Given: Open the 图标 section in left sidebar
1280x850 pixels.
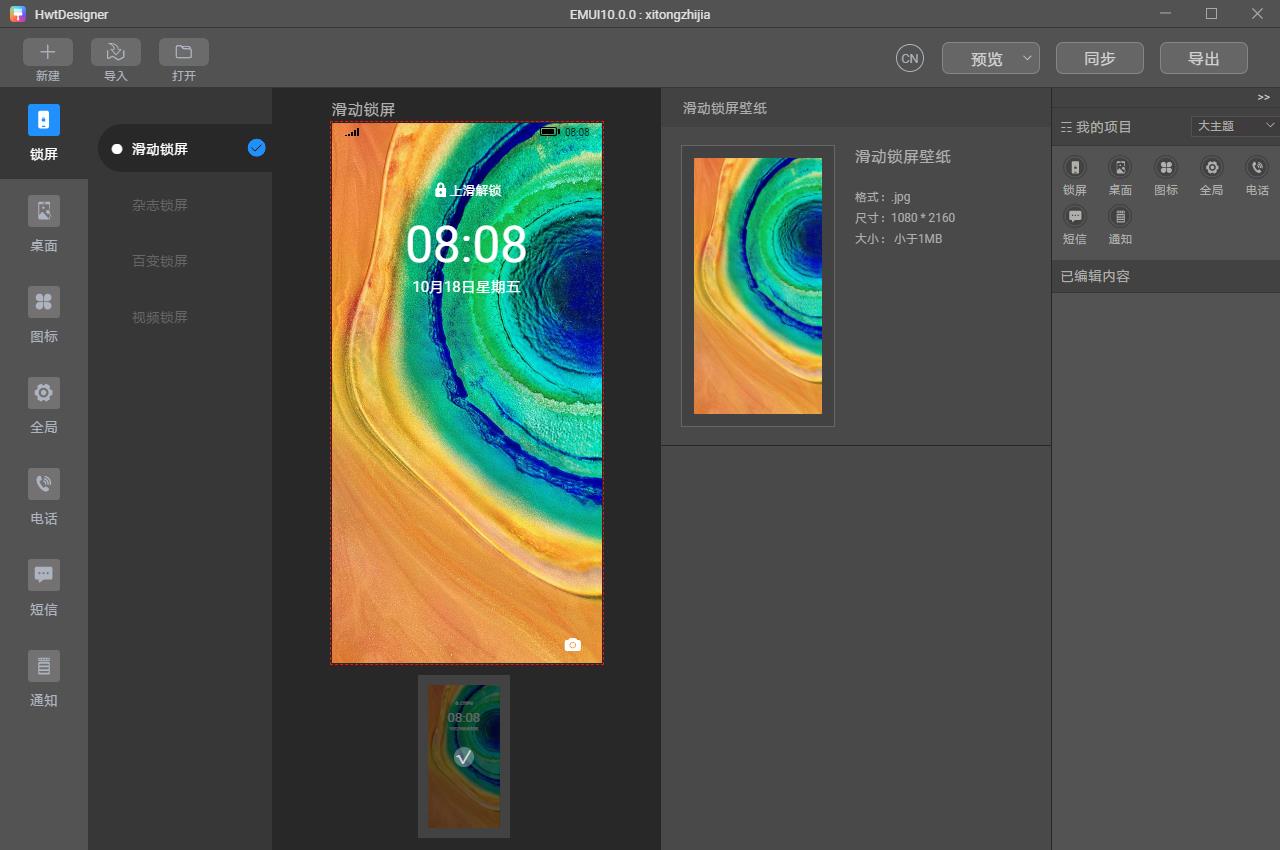Looking at the screenshot, I should point(44,302).
